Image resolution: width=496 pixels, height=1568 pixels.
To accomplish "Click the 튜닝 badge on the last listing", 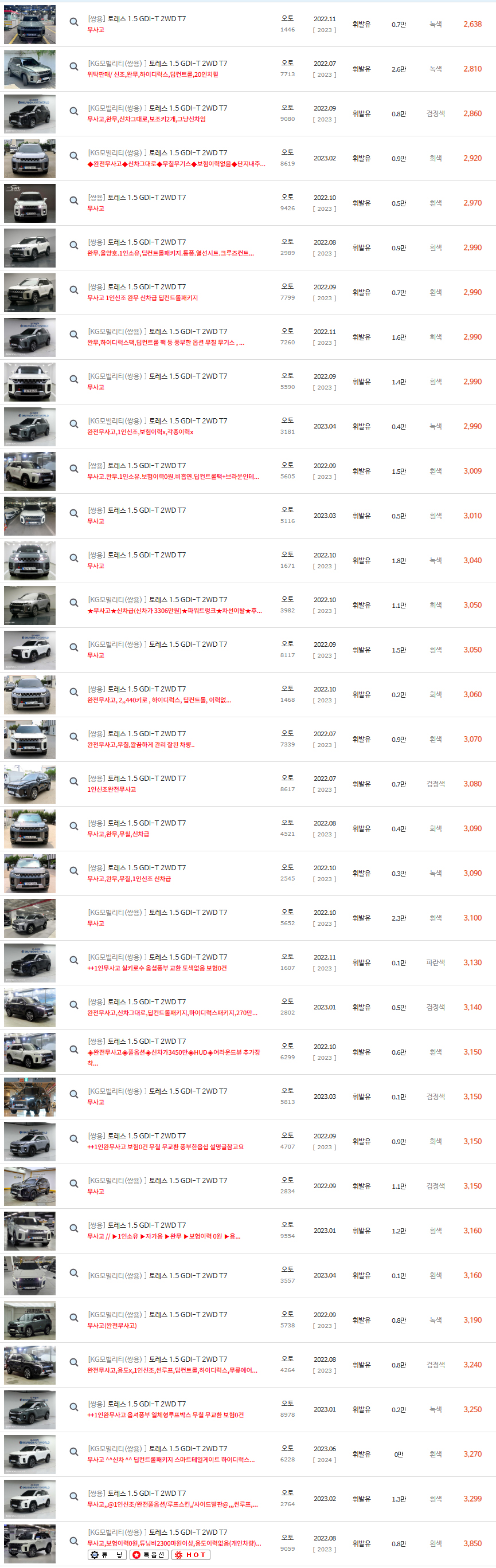I will click(107, 1555).
